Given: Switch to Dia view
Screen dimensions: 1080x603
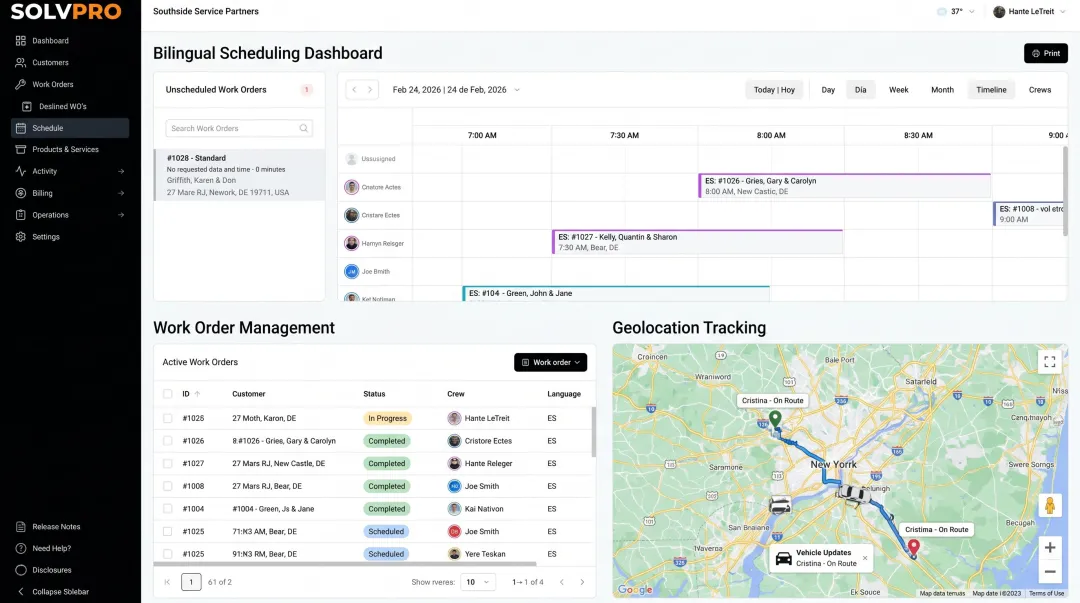Looking at the screenshot, I should point(860,90).
